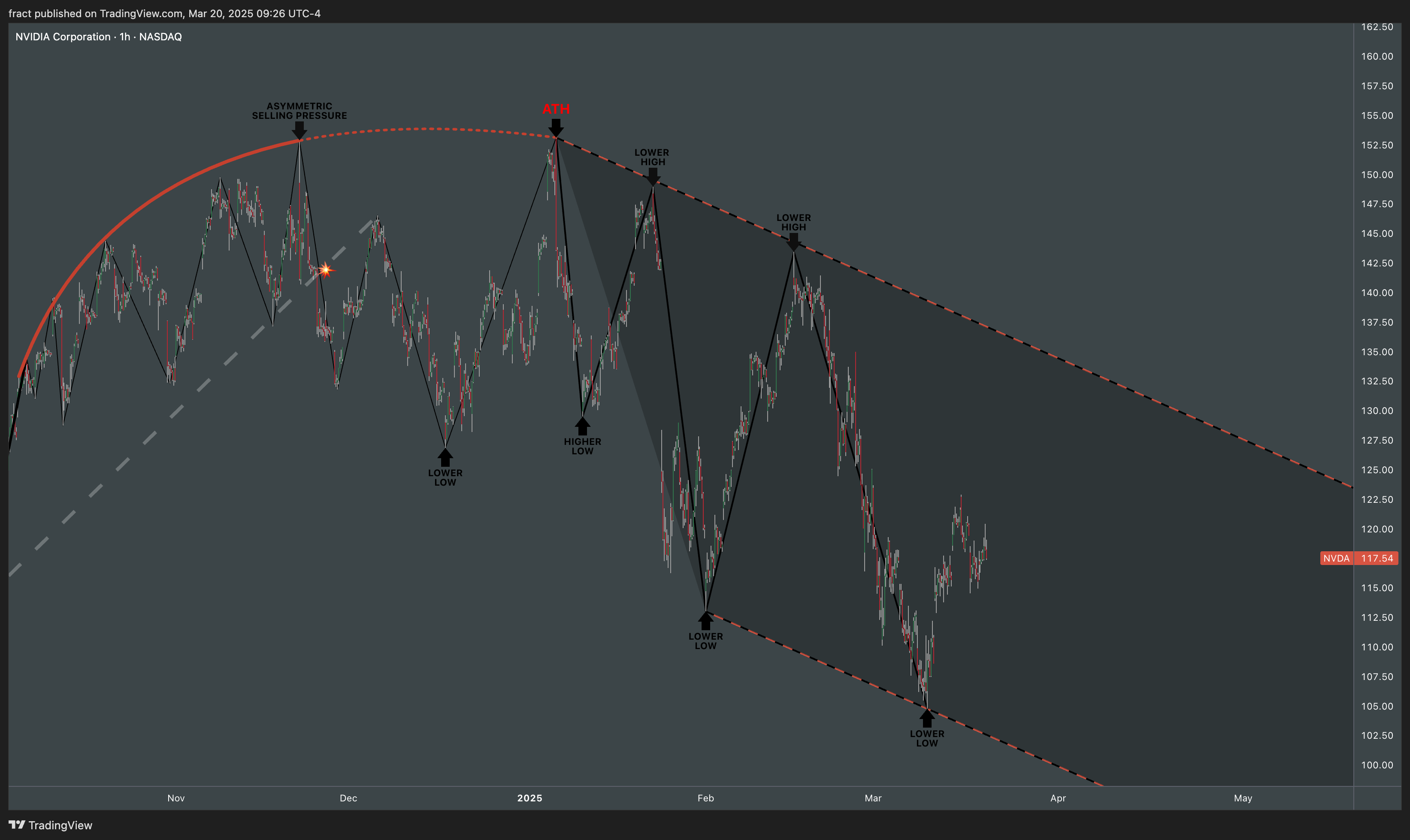Click the TradingView logo at bottom left
Image resolution: width=1410 pixels, height=840 pixels.
click(50, 825)
